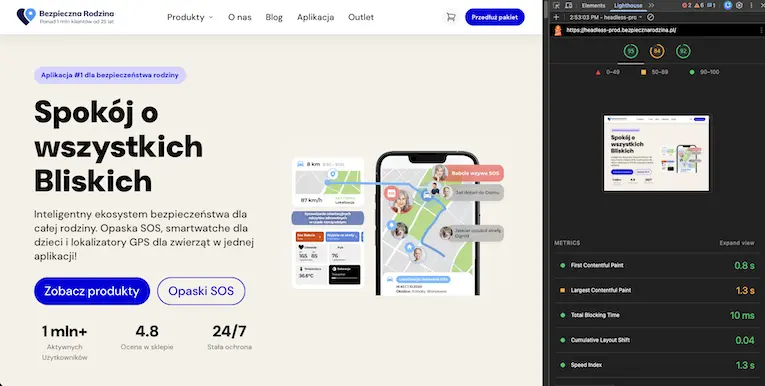Click the 'Spokój o wszystkich Bliskich' headline
Viewport: 765px width, 386px height.
pyautogui.click(x=119, y=146)
